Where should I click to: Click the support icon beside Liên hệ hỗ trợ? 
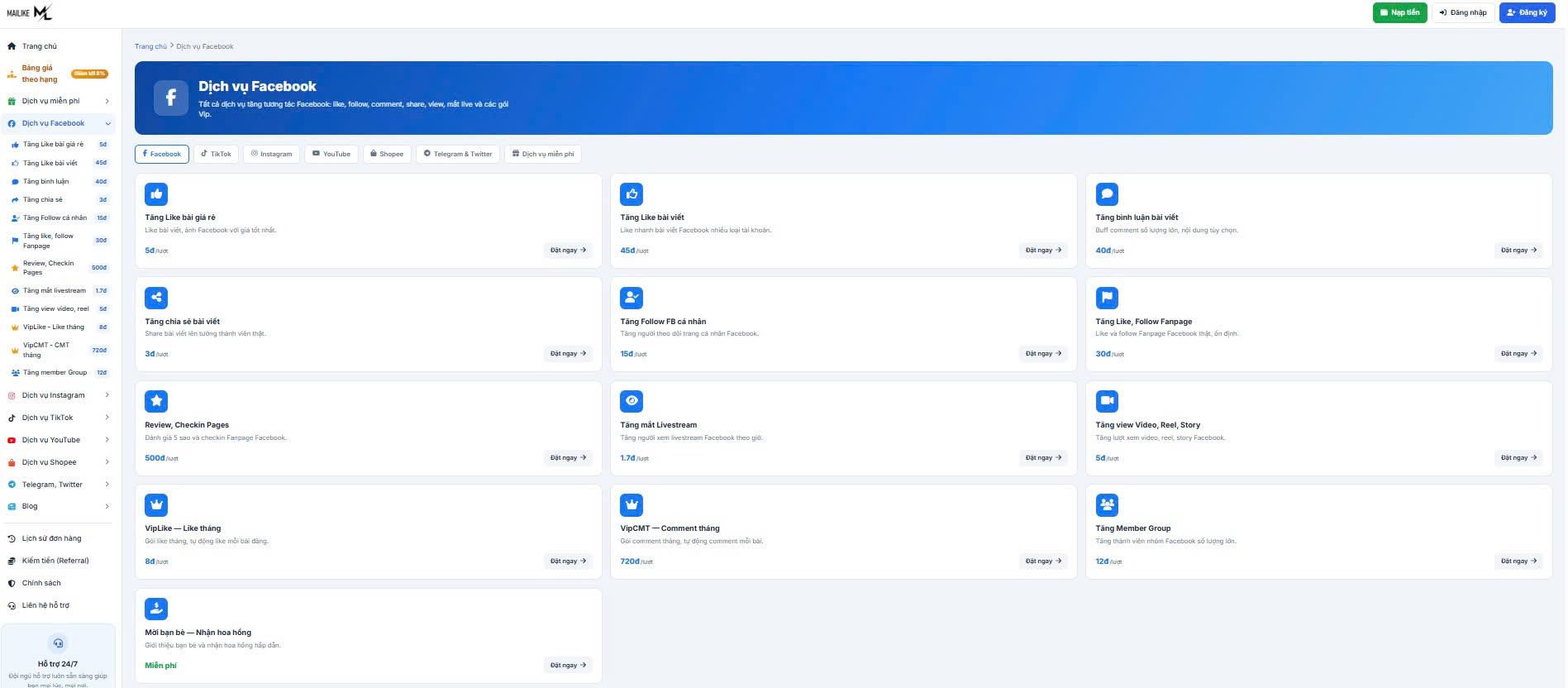tap(12, 605)
